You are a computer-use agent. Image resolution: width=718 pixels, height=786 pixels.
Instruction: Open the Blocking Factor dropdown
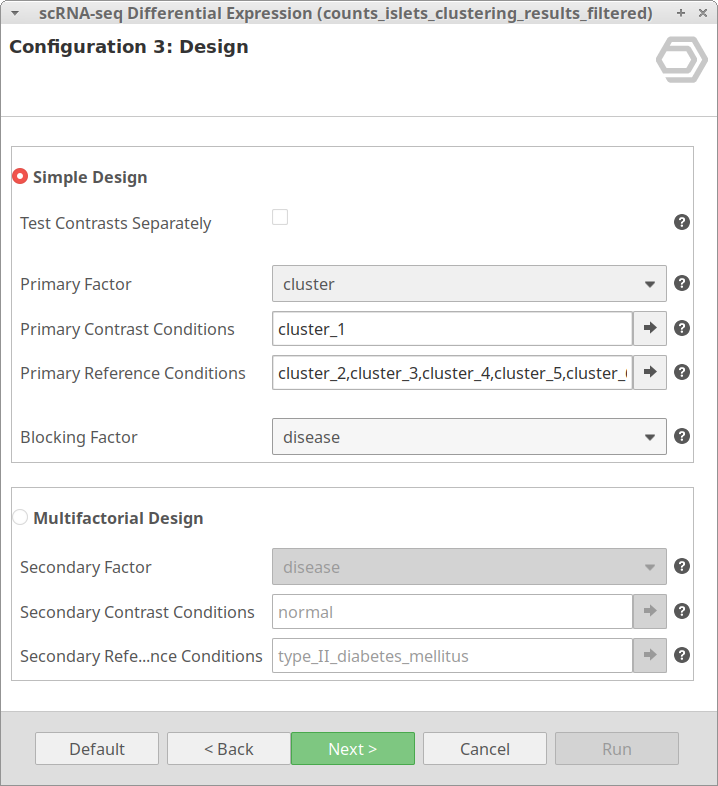point(469,437)
